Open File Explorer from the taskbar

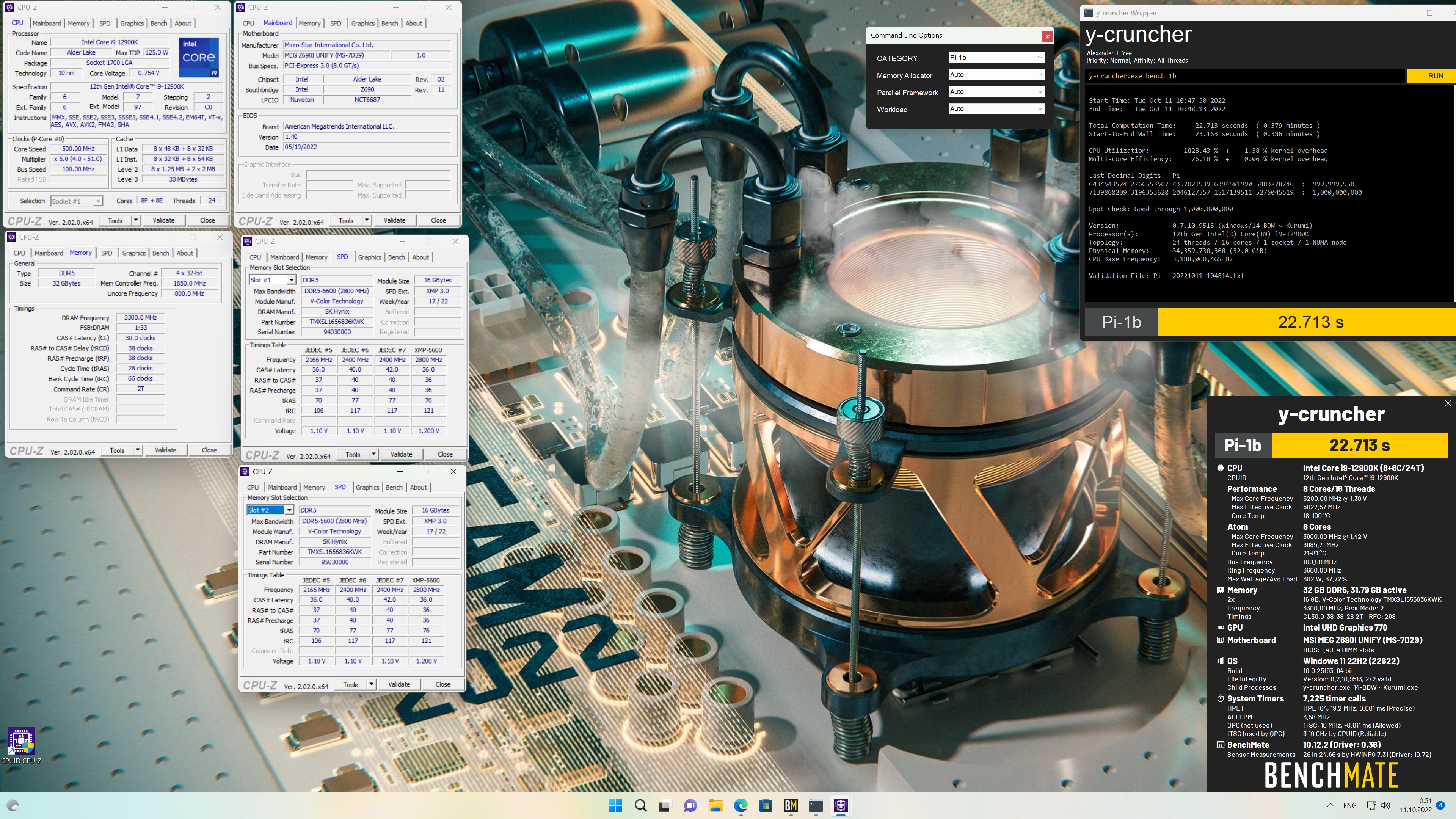point(715,805)
